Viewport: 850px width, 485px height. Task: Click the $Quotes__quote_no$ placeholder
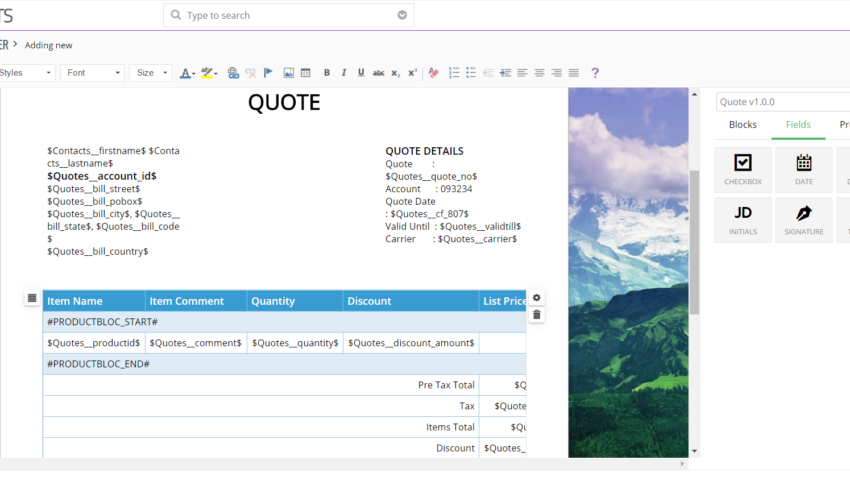click(432, 176)
